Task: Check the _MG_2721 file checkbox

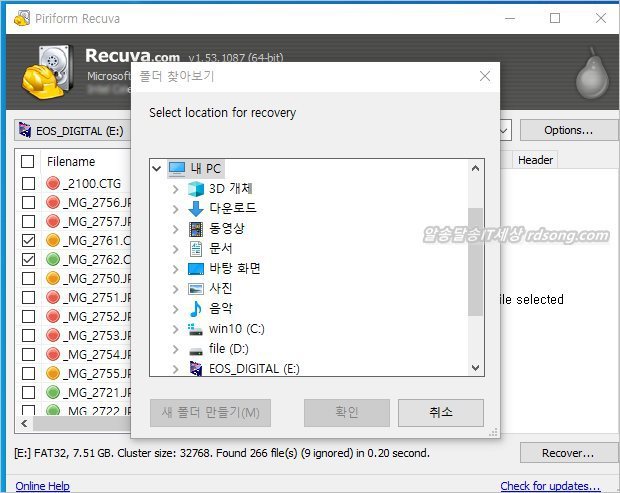Action: coord(28,392)
